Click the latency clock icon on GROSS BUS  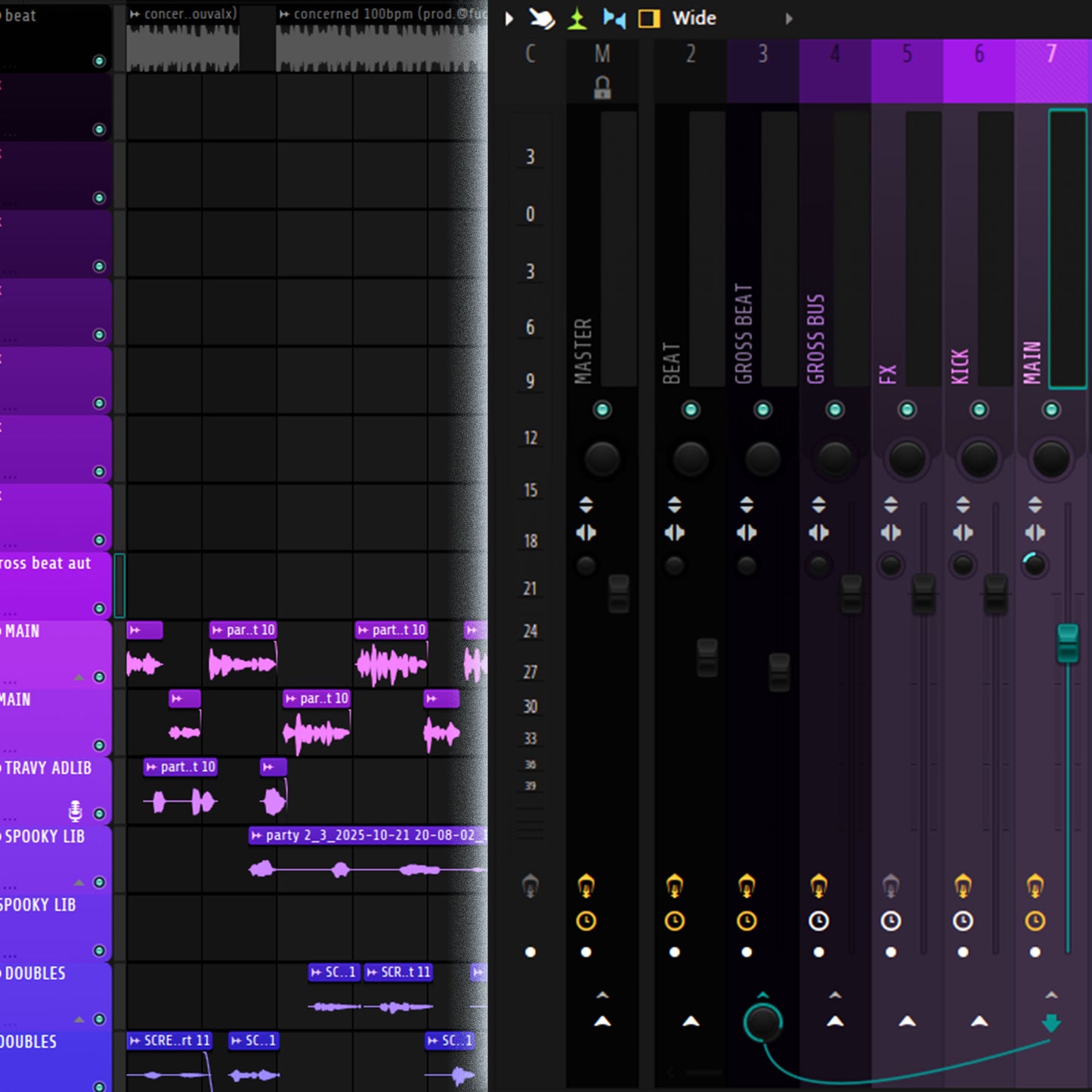[818, 921]
